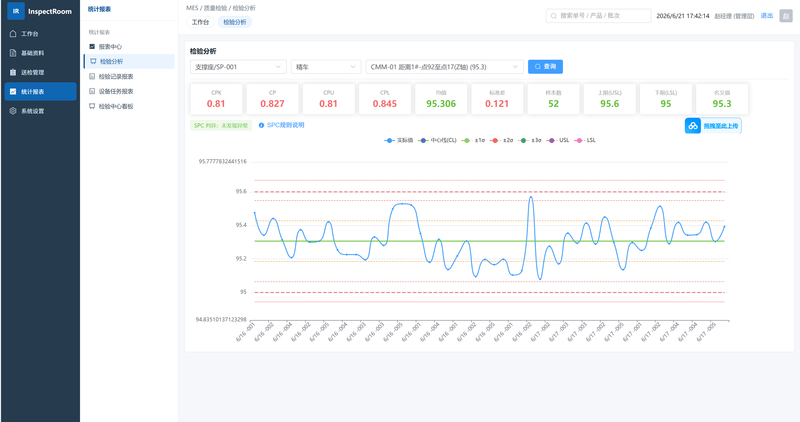Select the 统计报表 sidebar menu
This screenshot has height=422, width=800.
41,92
